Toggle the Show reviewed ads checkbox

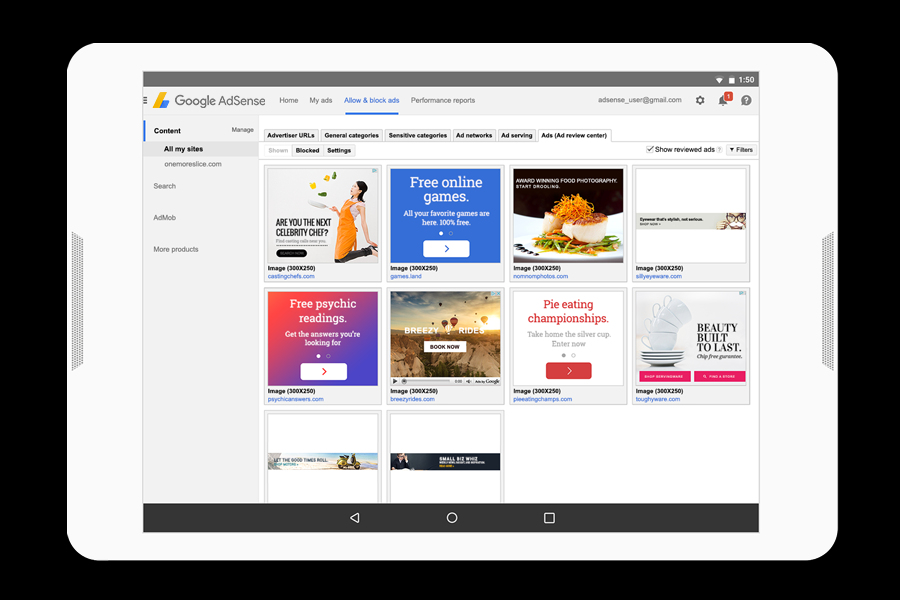tap(650, 149)
